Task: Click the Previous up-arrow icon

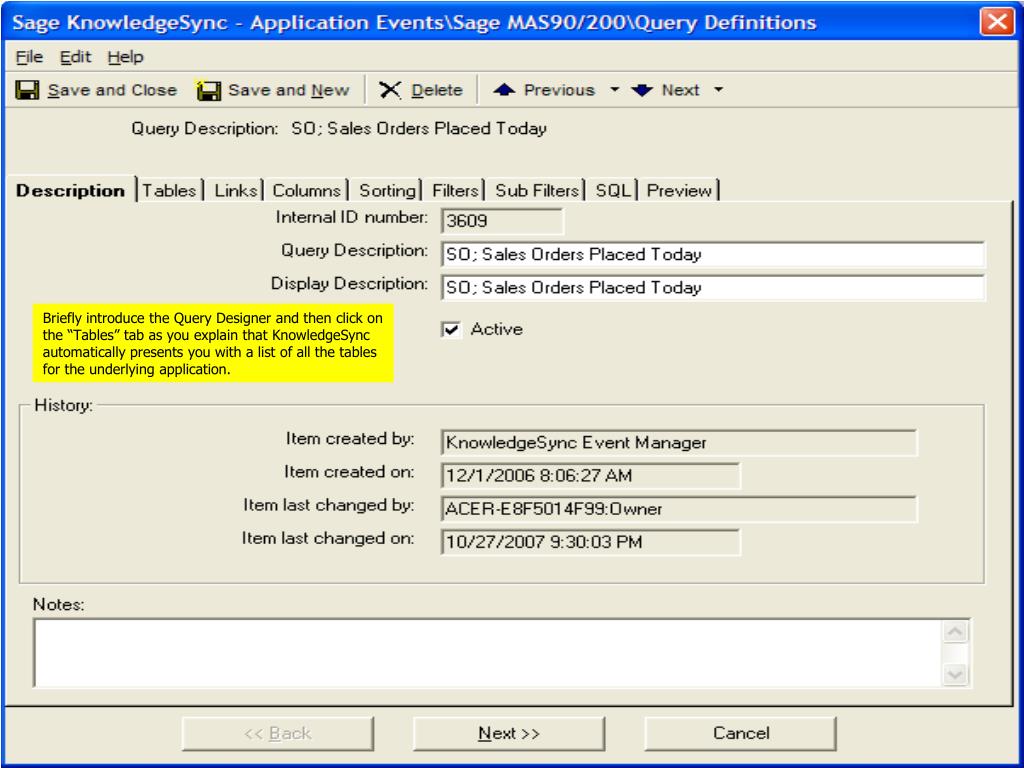Action: [x=504, y=90]
